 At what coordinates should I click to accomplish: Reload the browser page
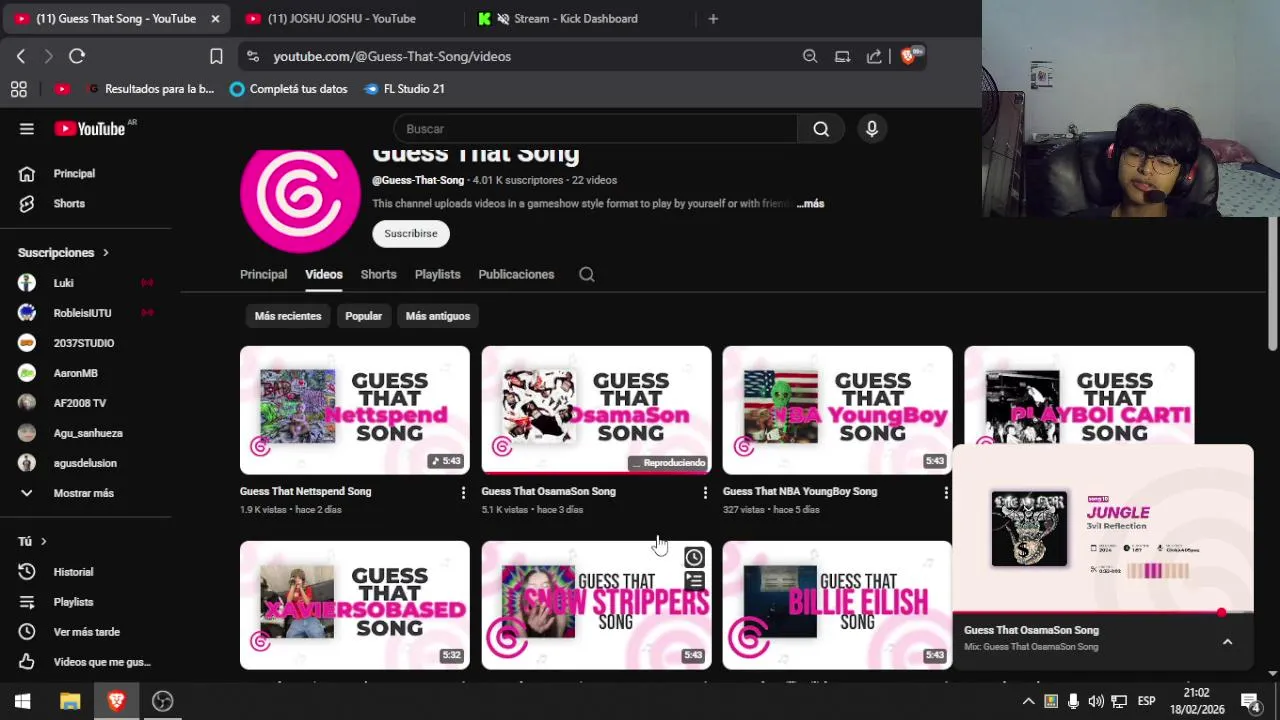coord(77,56)
